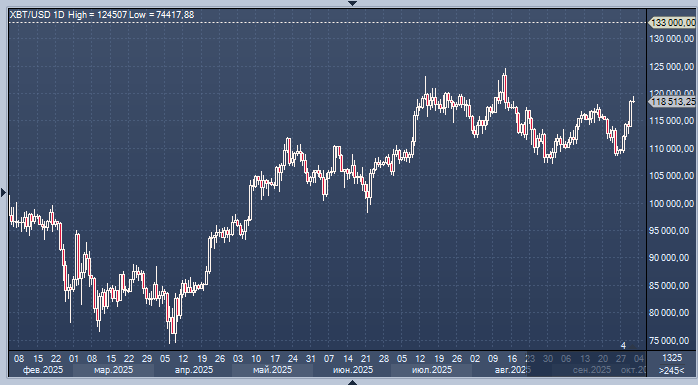
Task: Click the bottom panel collapse arrow
Action: pyautogui.click(x=353, y=382)
